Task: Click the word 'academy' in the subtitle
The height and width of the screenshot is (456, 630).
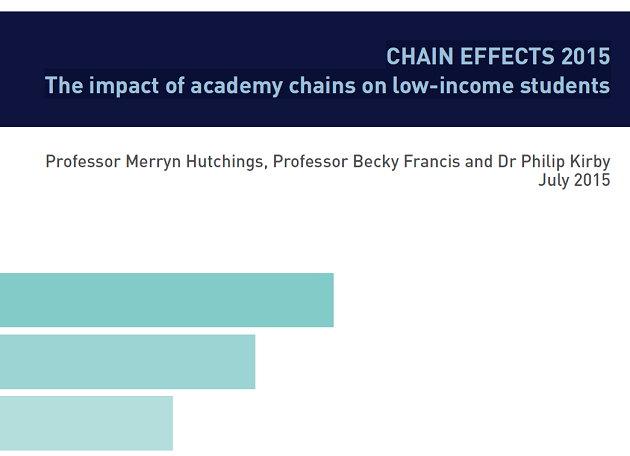Action: coord(236,86)
